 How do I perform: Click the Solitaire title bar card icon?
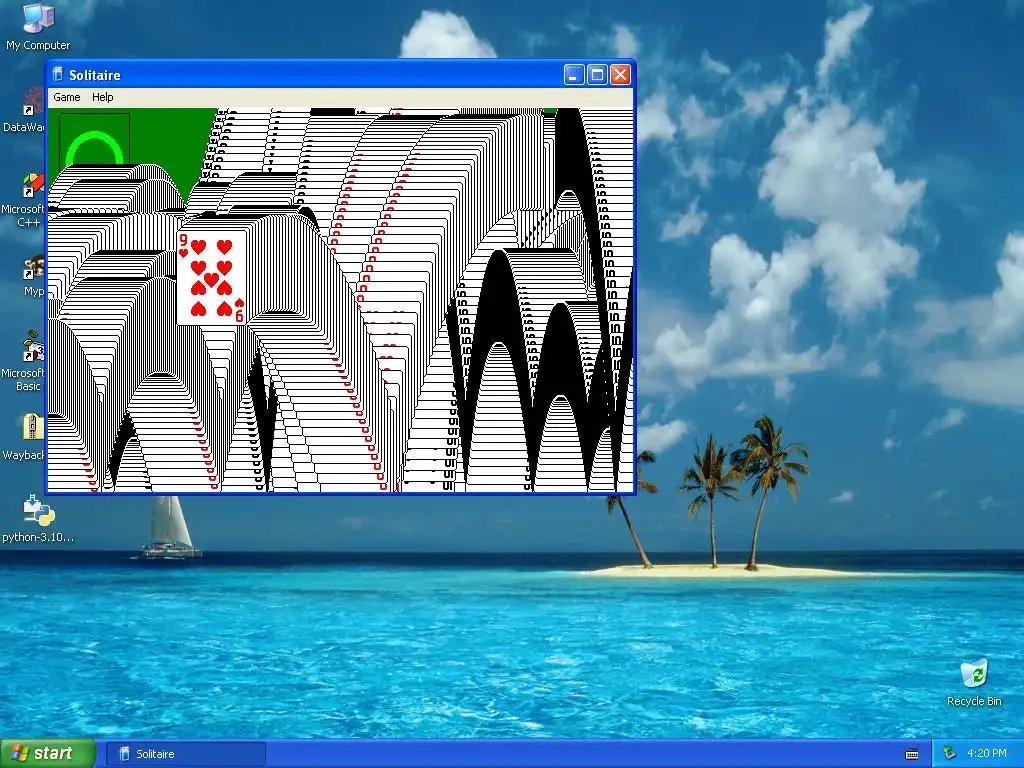pyautogui.click(x=57, y=74)
